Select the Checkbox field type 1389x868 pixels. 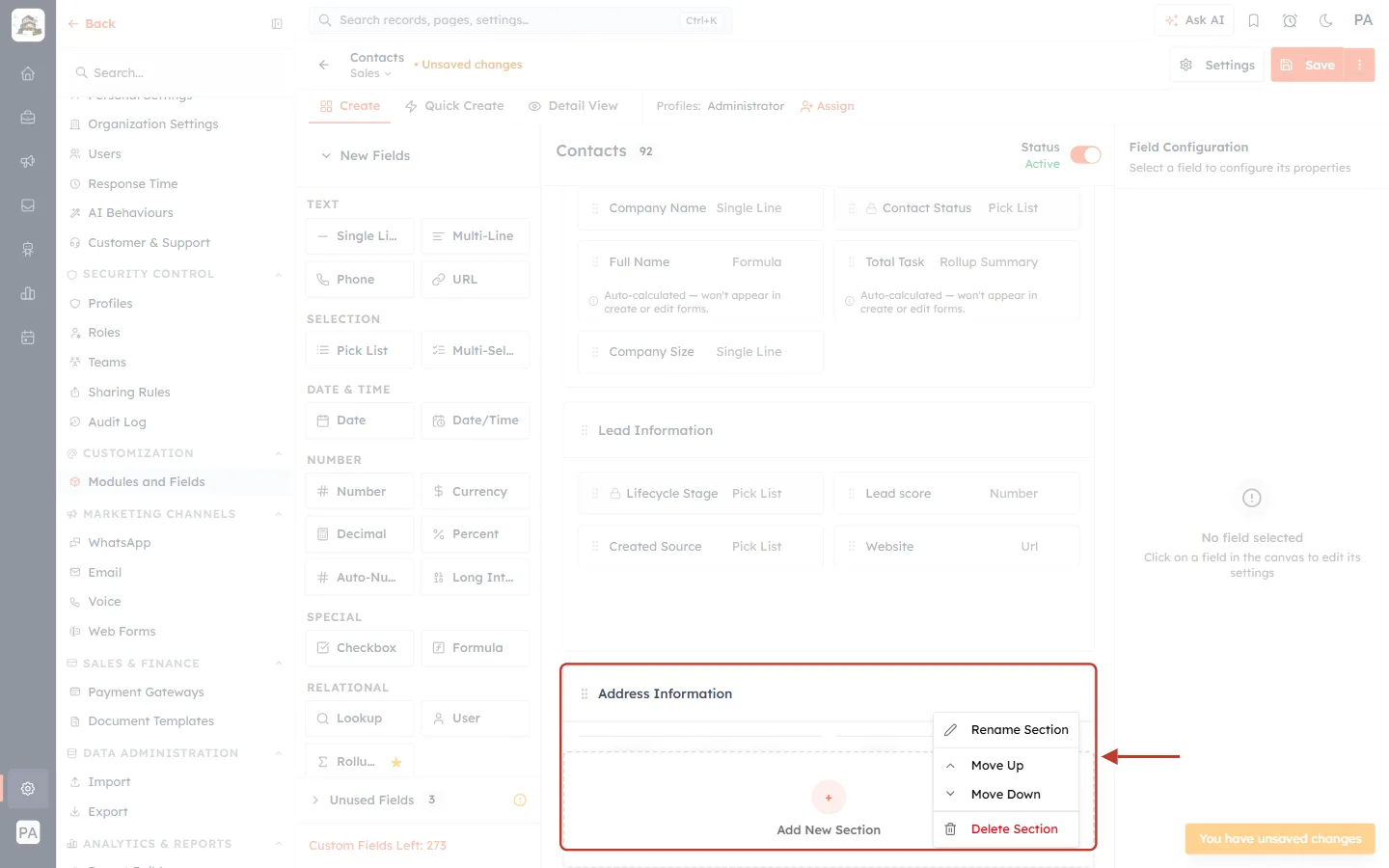(360, 648)
